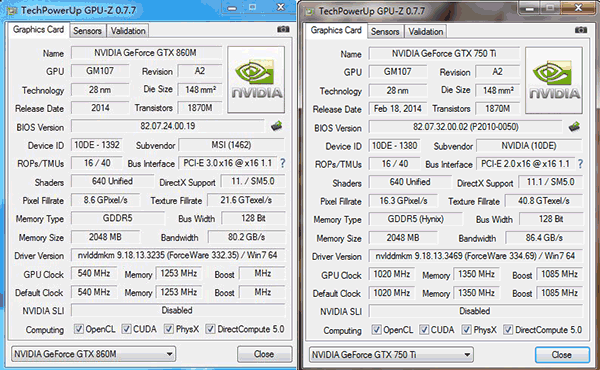Toggle OpenCL checkbox in GTX 860M window
Viewport: 600px width, 370px height.
[x=79, y=329]
